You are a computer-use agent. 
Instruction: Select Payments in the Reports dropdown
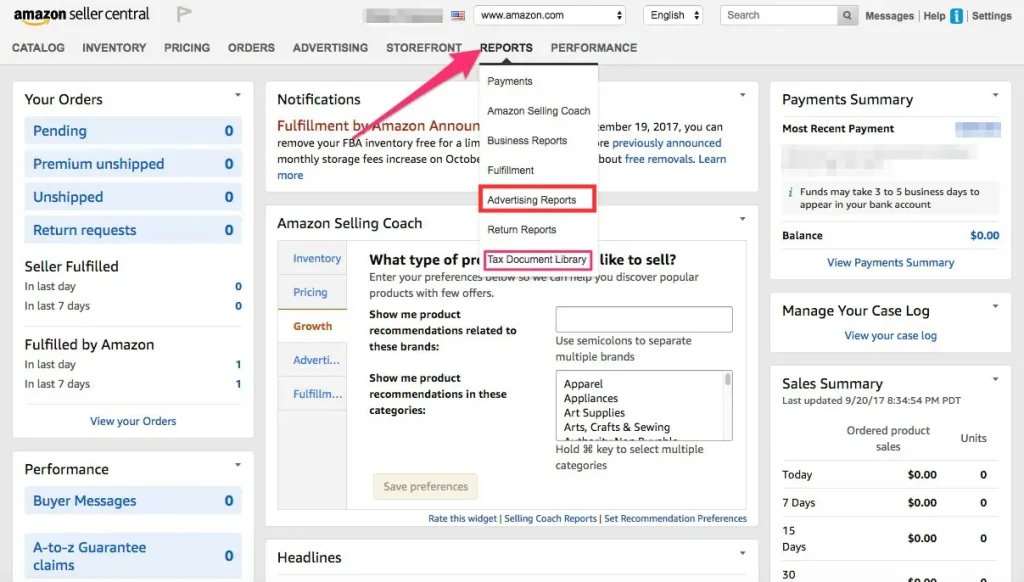tap(510, 81)
